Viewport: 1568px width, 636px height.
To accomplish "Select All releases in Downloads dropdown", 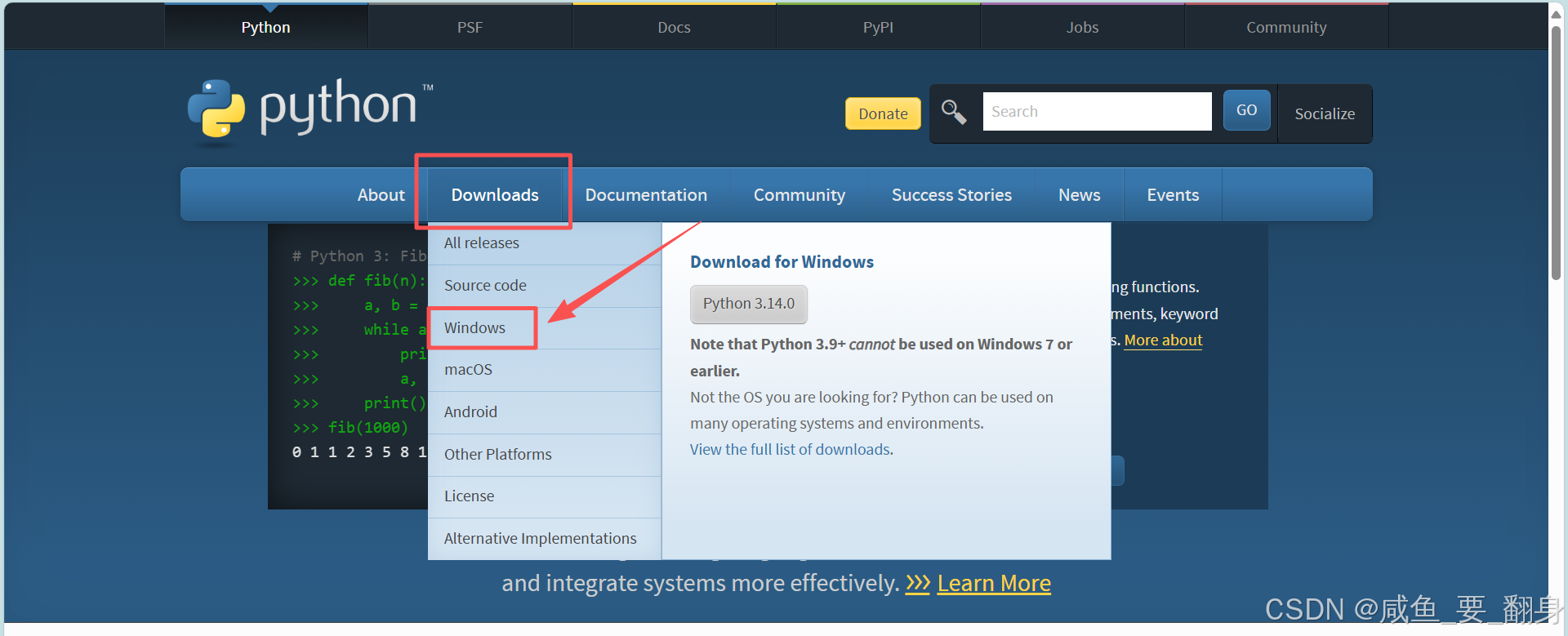I will tap(544, 243).
